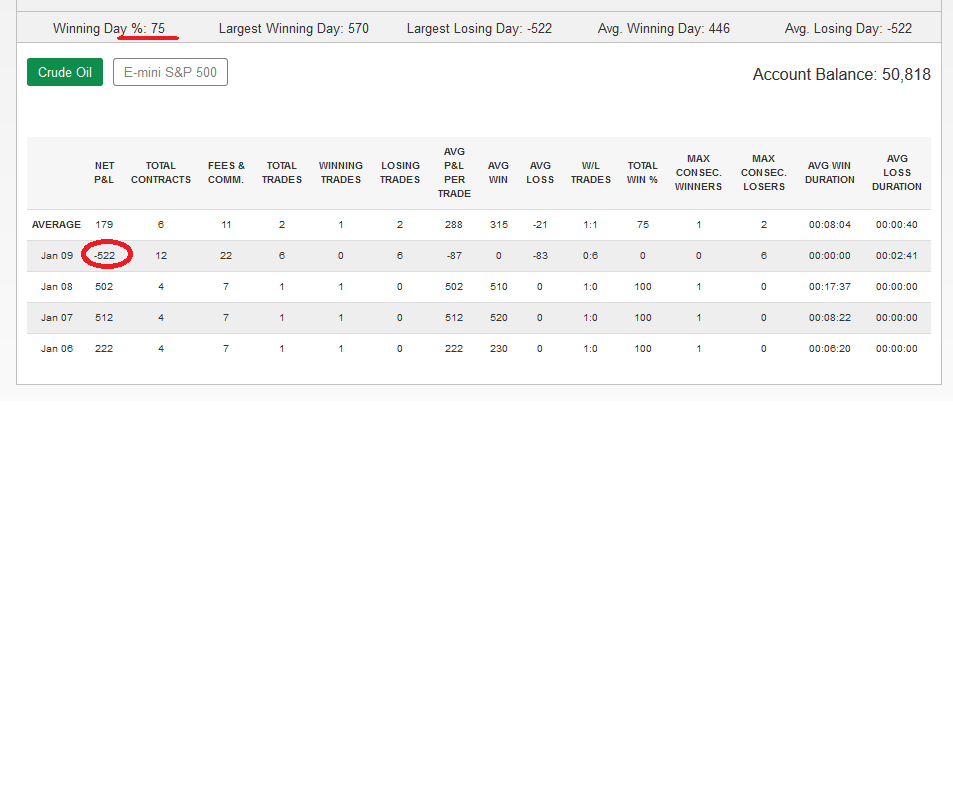953x791 pixels.
Task: Click the 00:08:22 win duration for Jan 07
Action: pyautogui.click(x=830, y=318)
